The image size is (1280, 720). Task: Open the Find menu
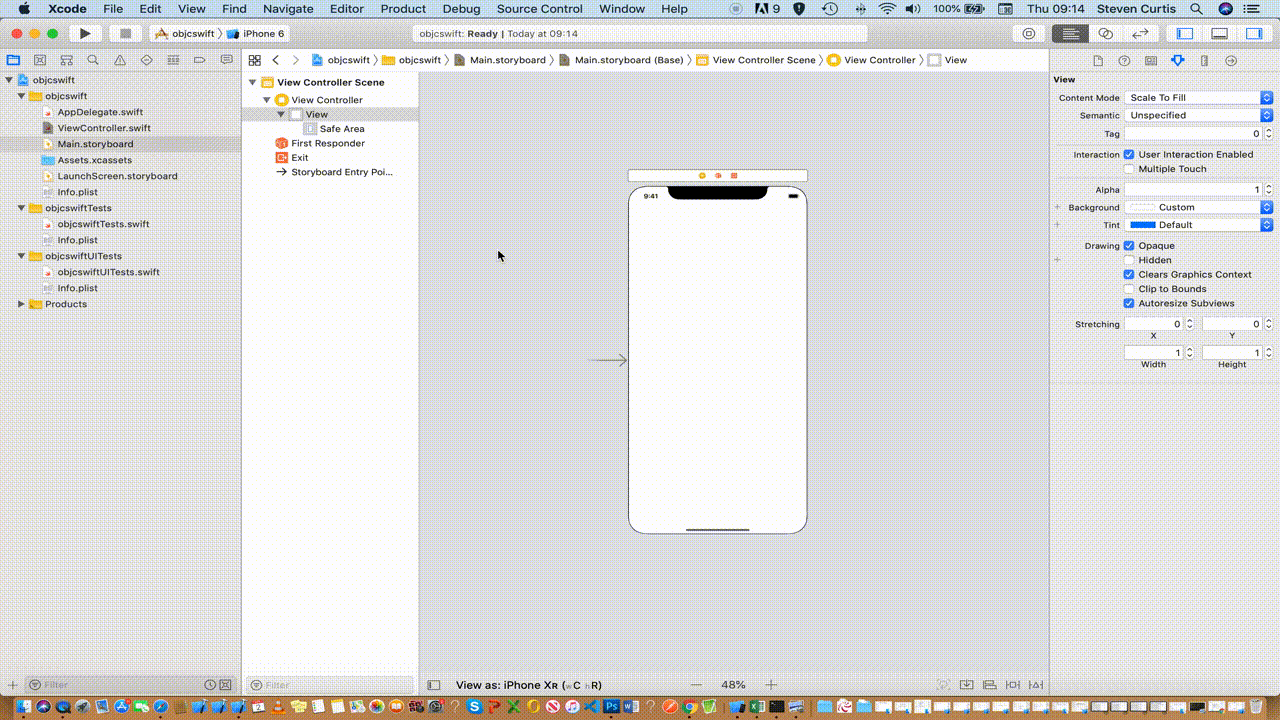pyautogui.click(x=234, y=9)
